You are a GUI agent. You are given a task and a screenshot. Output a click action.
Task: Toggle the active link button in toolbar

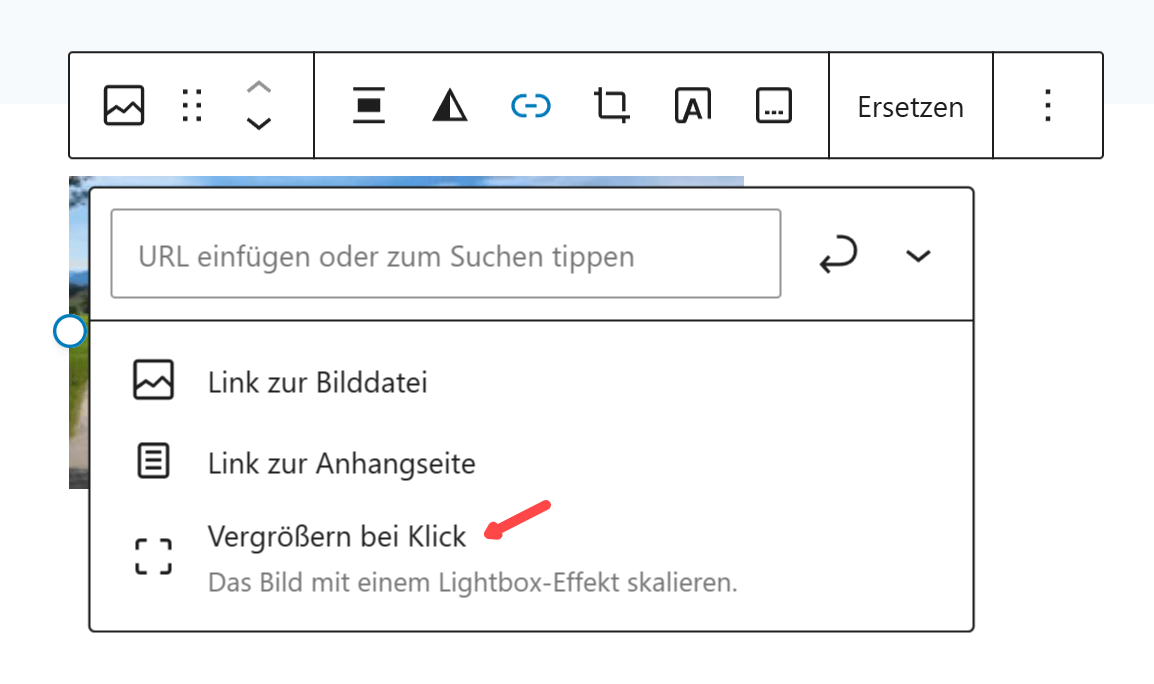[531, 106]
